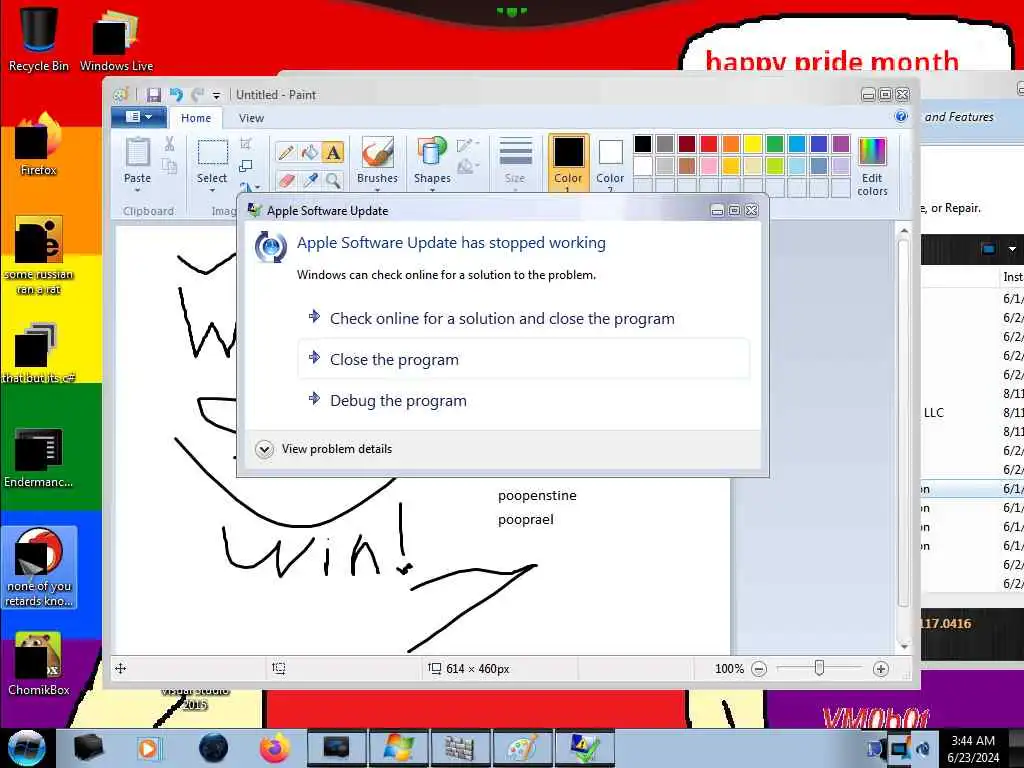The height and width of the screenshot is (768, 1024).
Task: Expand View problem details chevron
Action: click(264, 449)
